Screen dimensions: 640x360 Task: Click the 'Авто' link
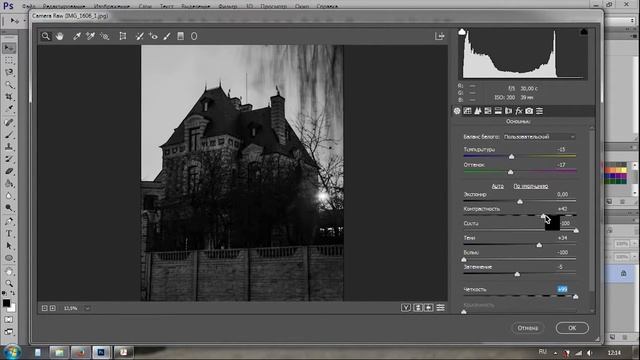tap(498, 186)
